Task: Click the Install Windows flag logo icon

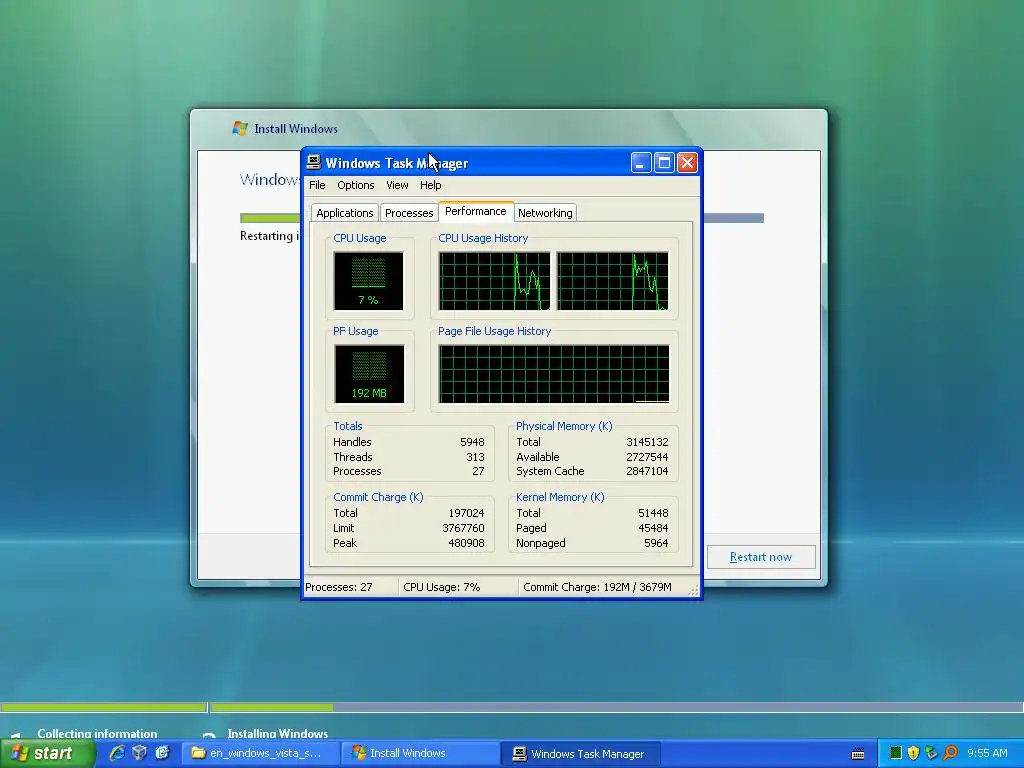Action: 240,128
